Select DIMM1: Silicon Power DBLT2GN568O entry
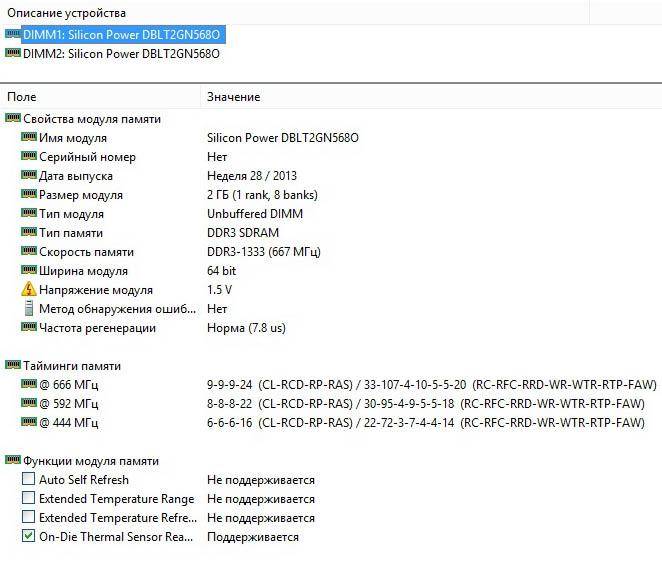 (x=121, y=35)
